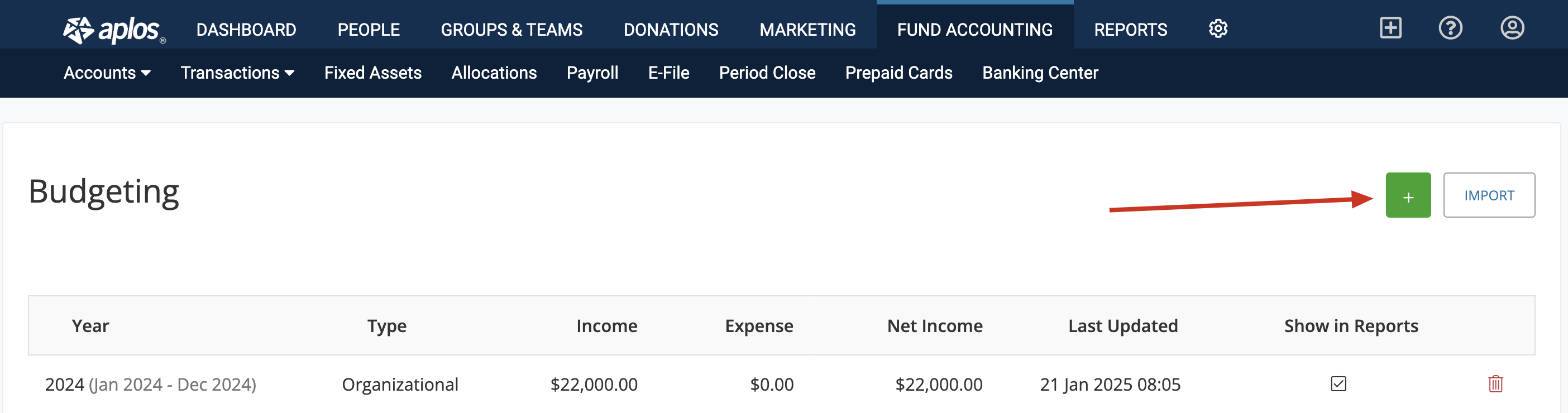
Task: Open the Period Close link
Action: tap(767, 73)
